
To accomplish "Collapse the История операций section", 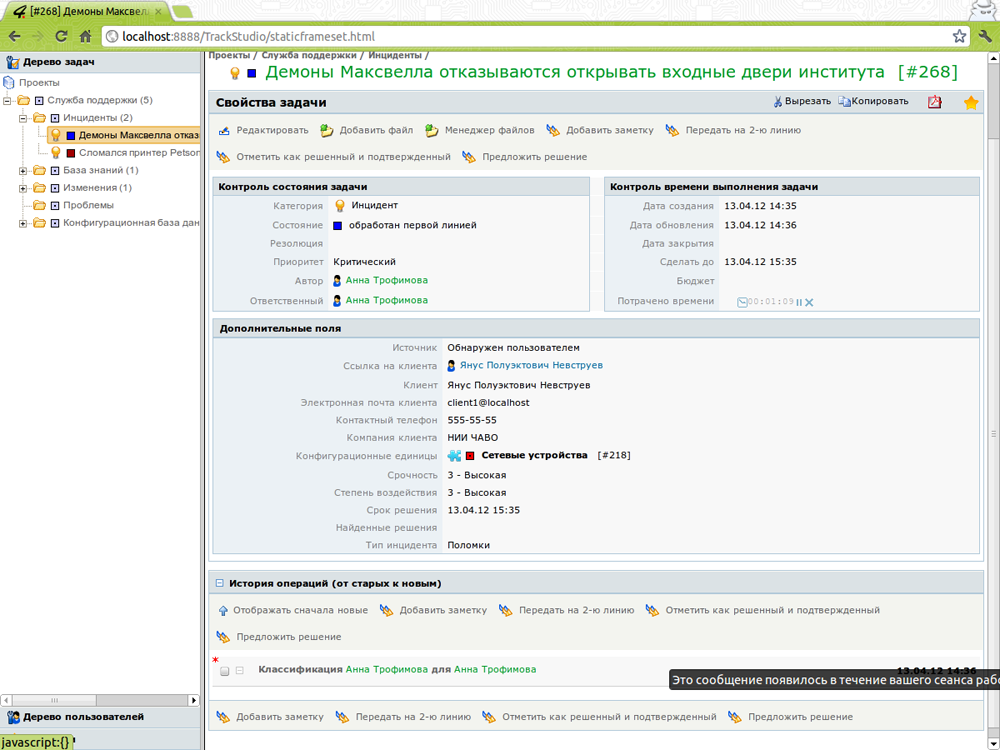I will (x=219, y=583).
